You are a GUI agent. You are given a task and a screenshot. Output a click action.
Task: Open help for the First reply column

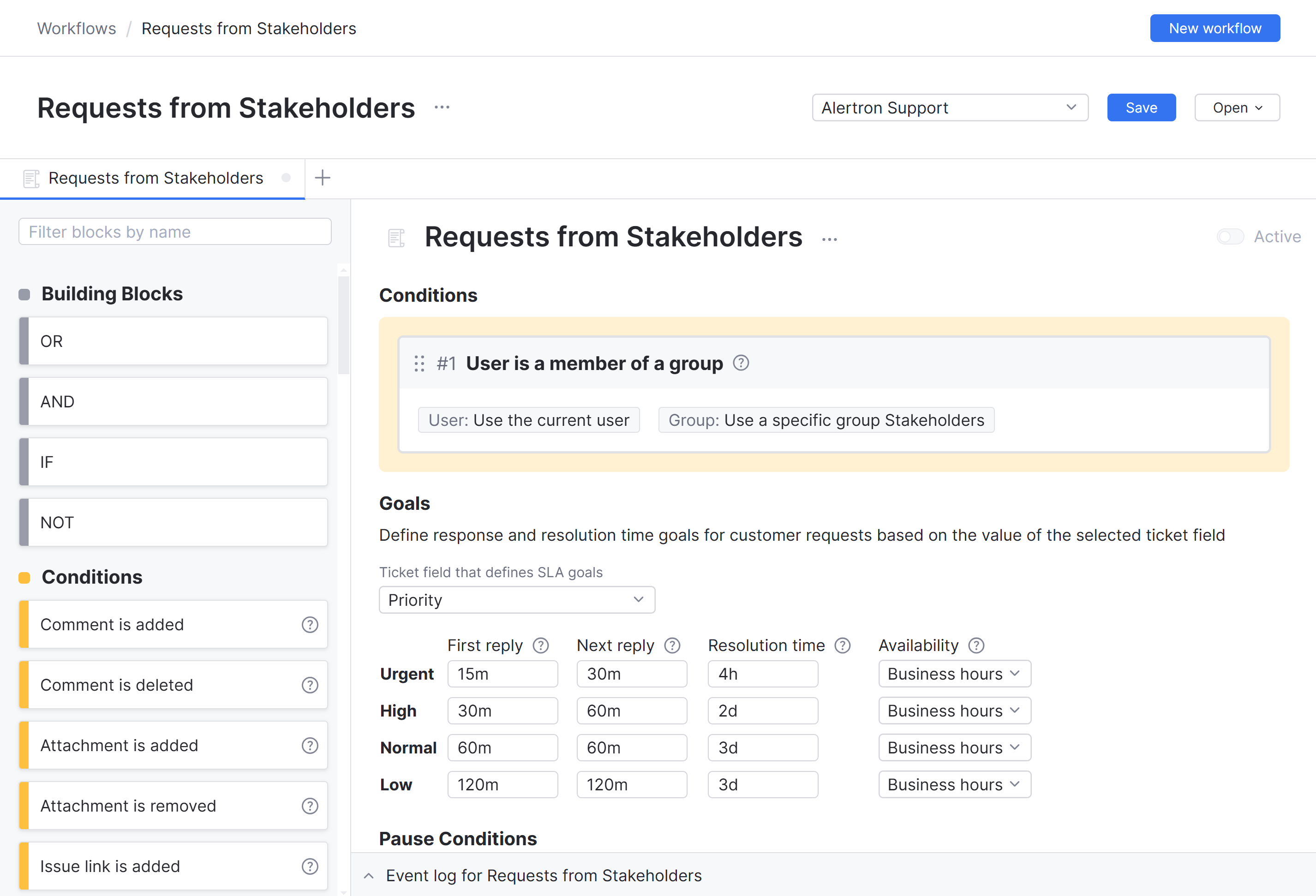[x=541, y=645]
